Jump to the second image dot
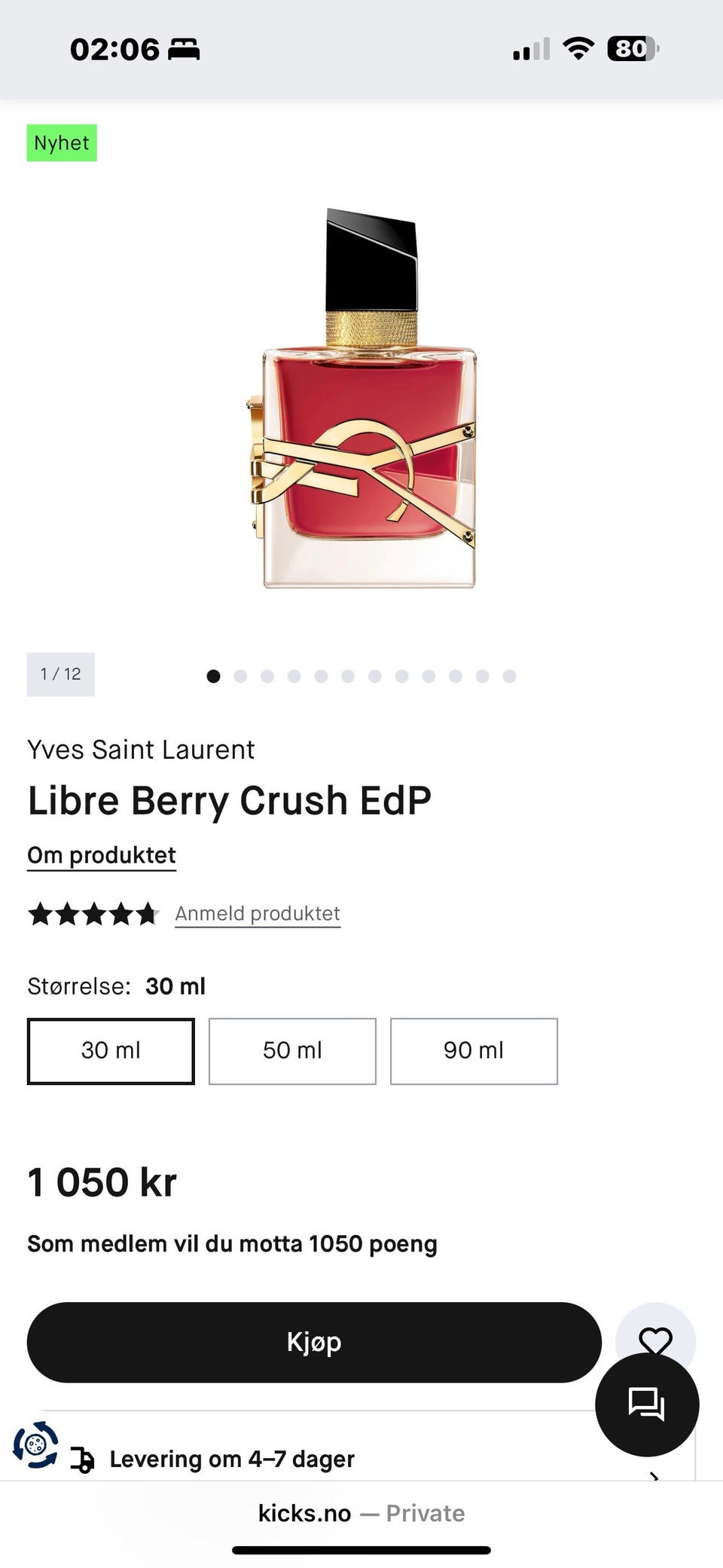Screen dimensions: 723x1568 pyautogui.click(x=240, y=677)
